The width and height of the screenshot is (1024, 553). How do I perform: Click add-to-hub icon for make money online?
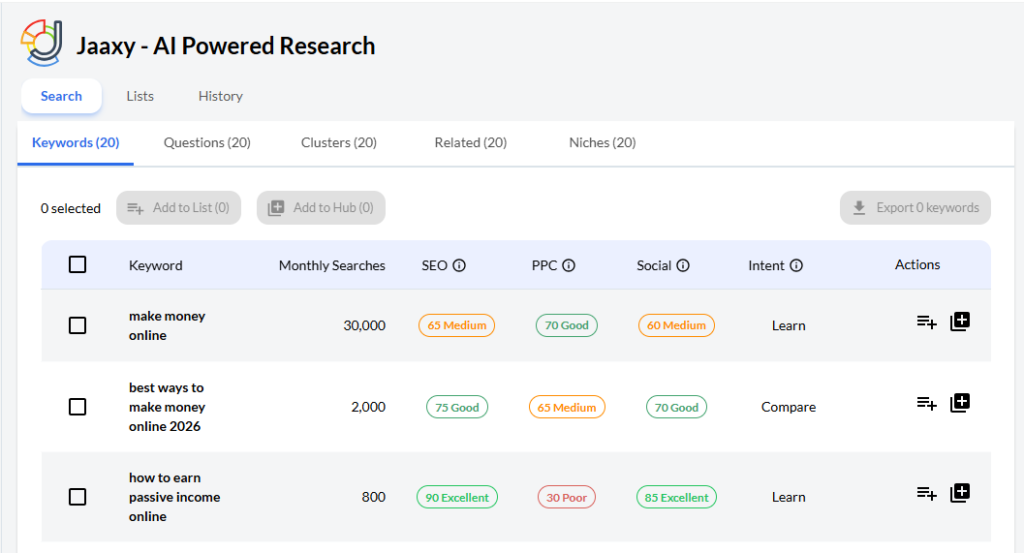tap(960, 321)
